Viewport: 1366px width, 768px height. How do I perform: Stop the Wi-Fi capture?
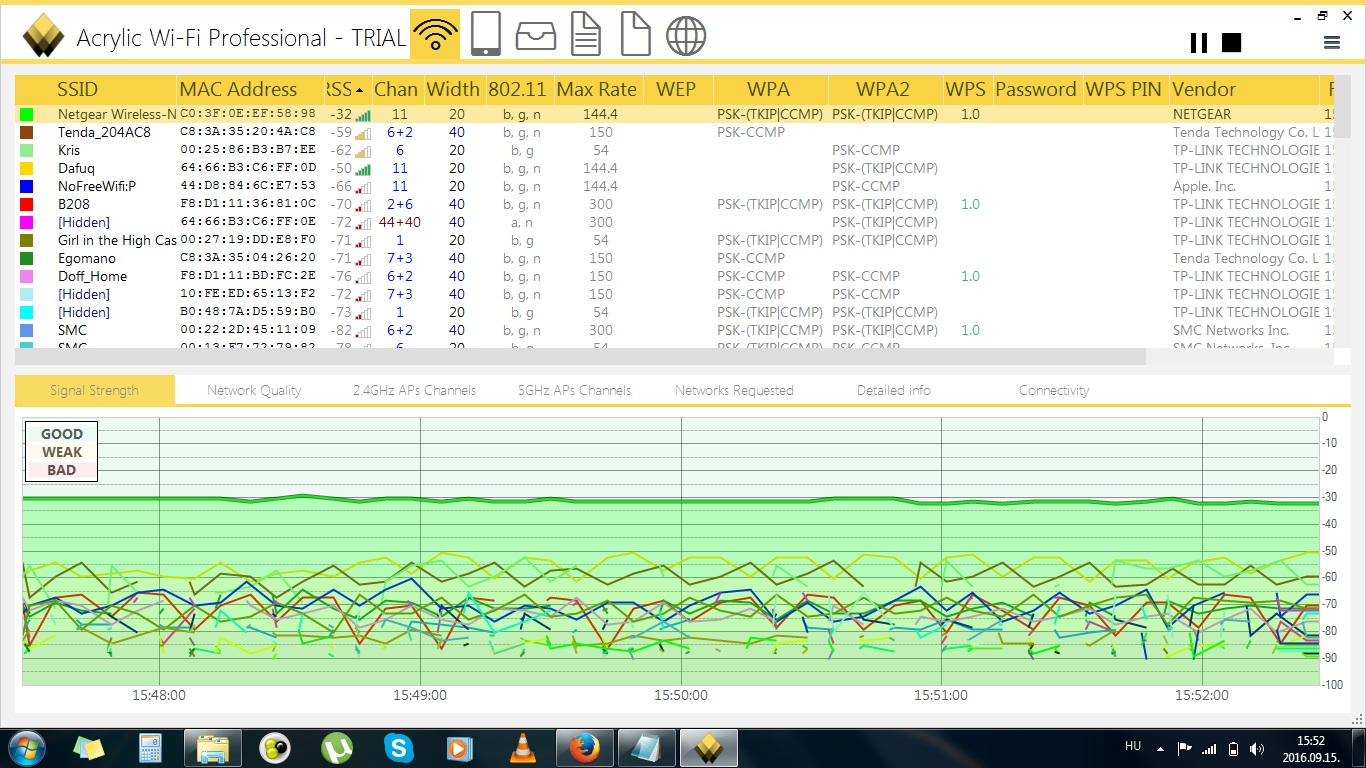(1231, 42)
